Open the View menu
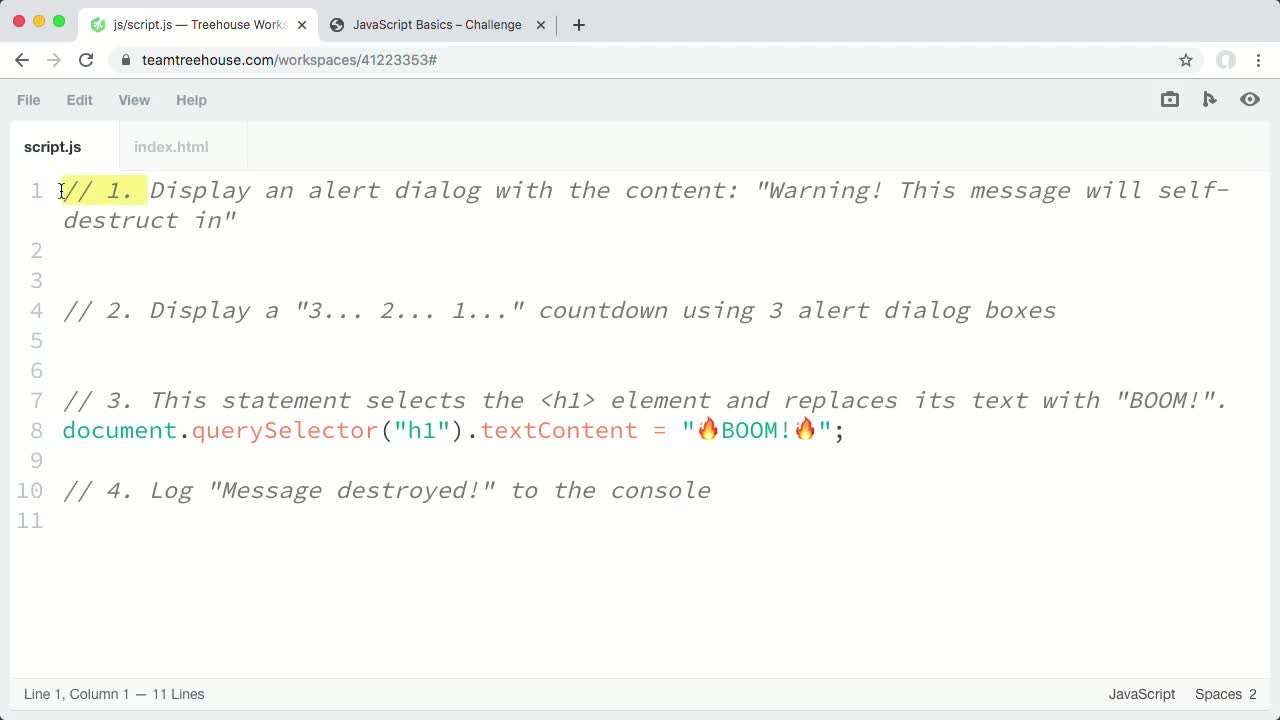This screenshot has width=1280, height=720. point(134,100)
